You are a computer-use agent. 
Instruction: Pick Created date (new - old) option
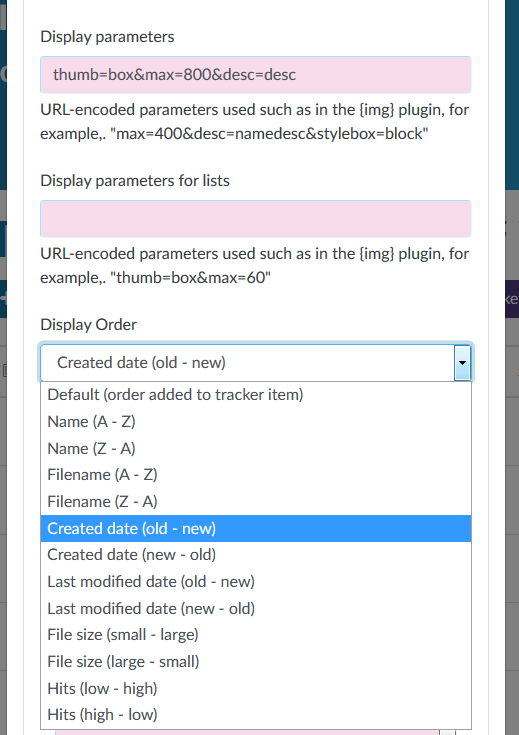[x=256, y=555]
